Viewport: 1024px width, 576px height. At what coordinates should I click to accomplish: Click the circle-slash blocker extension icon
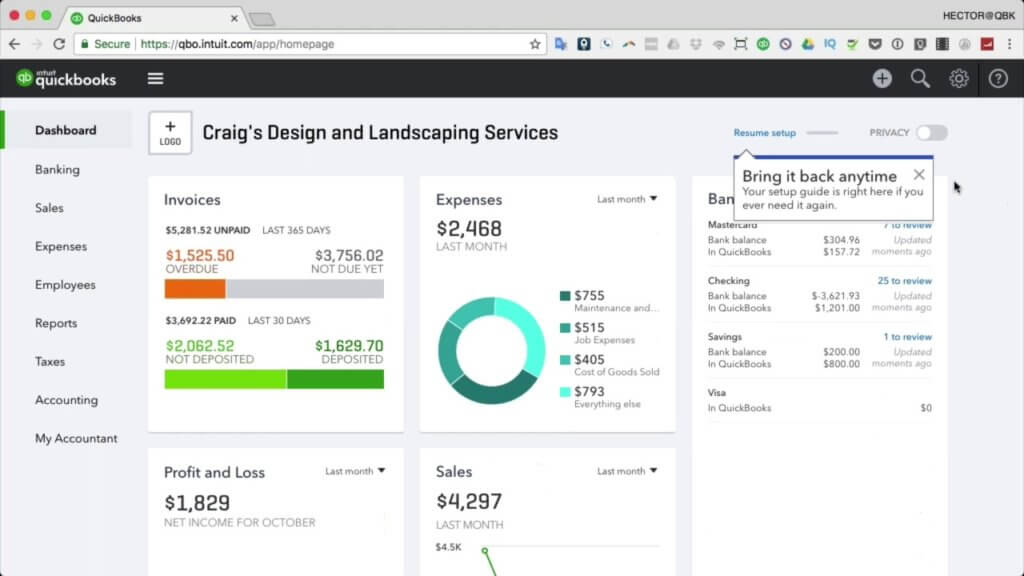(x=786, y=44)
